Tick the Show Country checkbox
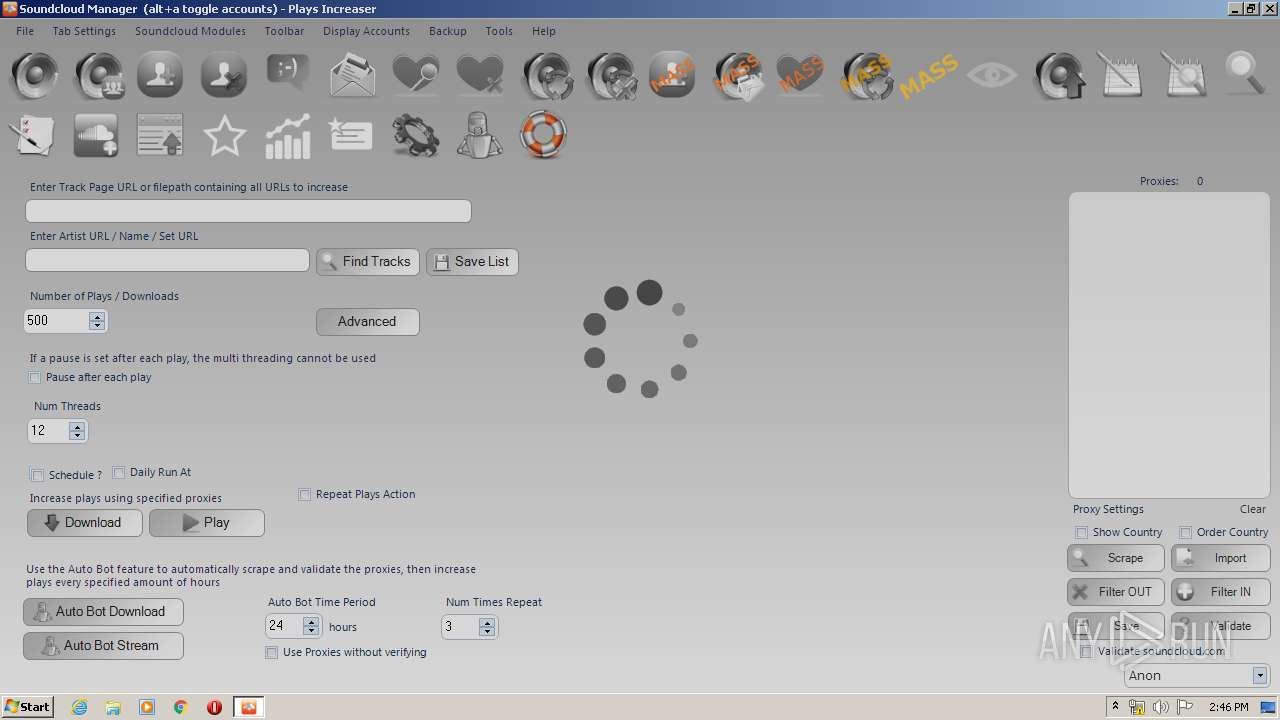 click(1081, 533)
